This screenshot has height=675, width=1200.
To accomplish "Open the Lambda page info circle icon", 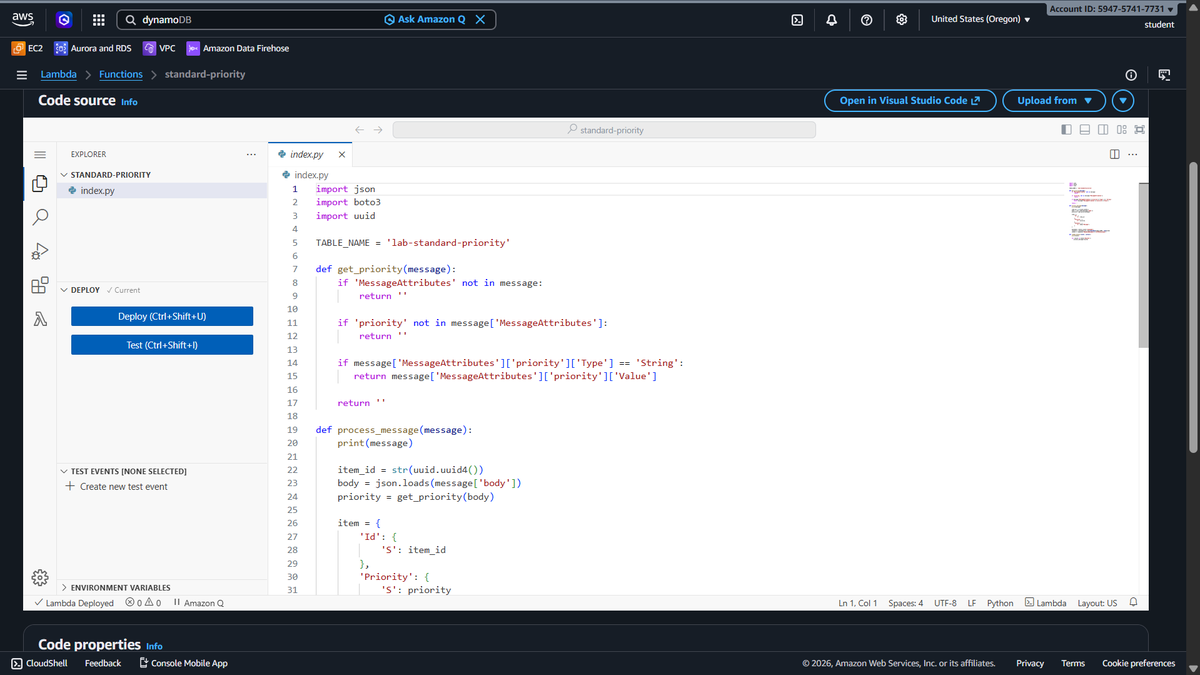I will pyautogui.click(x=1131, y=75).
